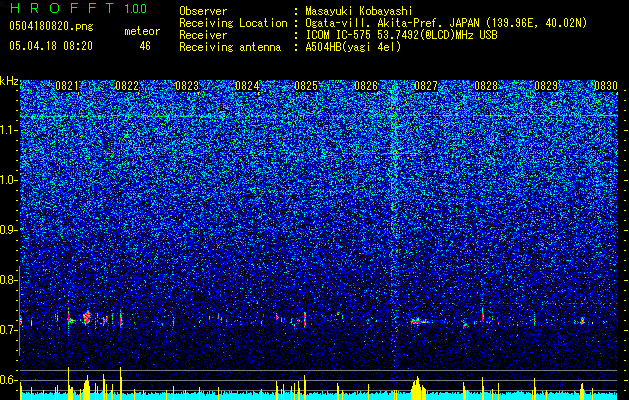Click the date stamp 05.04.18 08:20
Image resolution: width=629 pixels, height=400 pixels.
[x=51, y=46]
